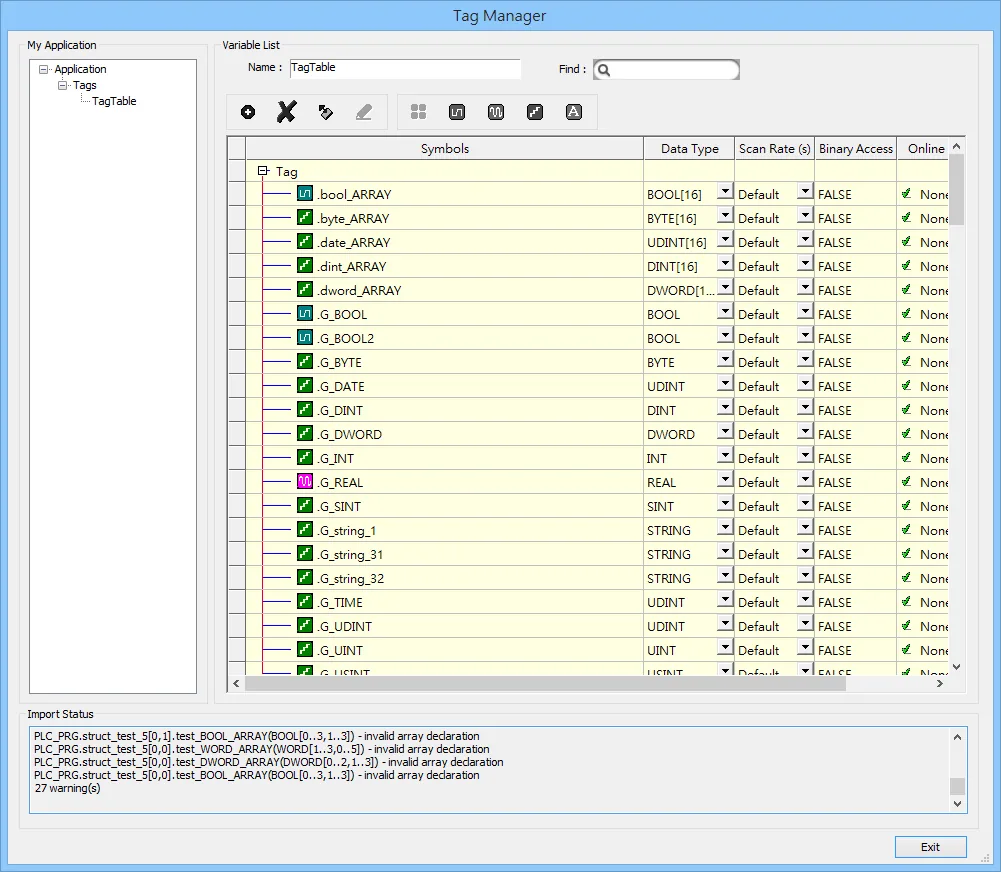The width and height of the screenshot is (1001, 872).
Task: Filter by digital type toolbar icon
Action: point(457,112)
